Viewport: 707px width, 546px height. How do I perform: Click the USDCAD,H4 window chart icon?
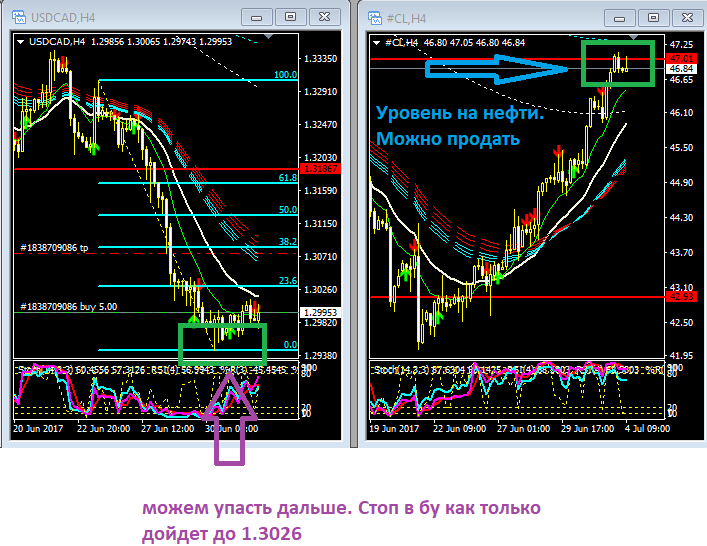coord(19,18)
